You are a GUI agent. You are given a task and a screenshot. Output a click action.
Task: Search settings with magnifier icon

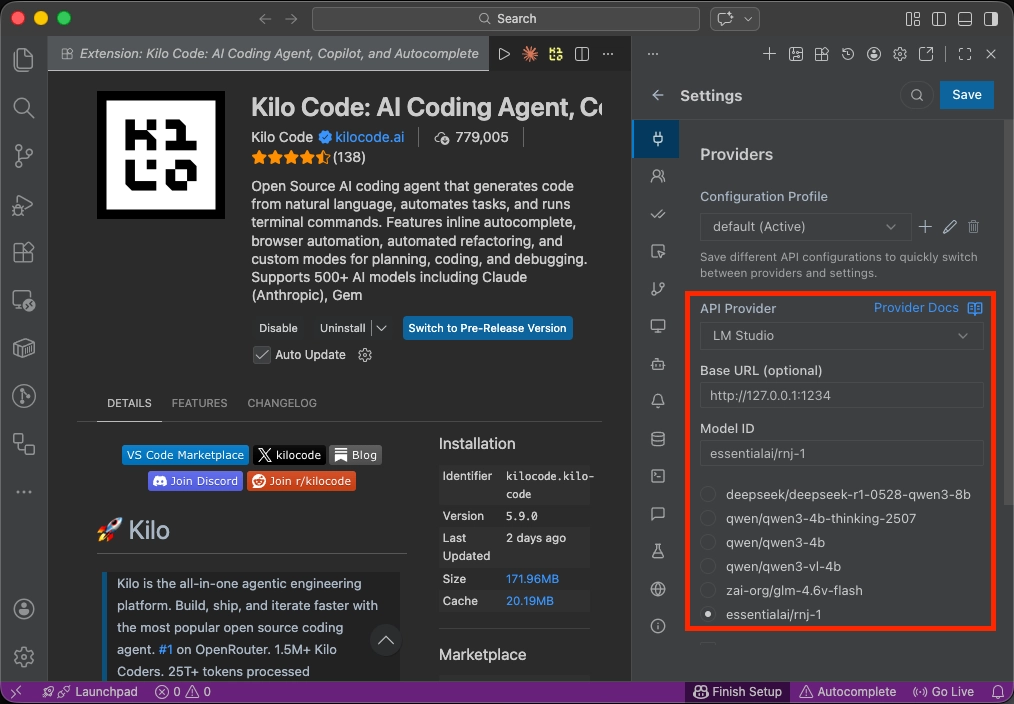916,95
